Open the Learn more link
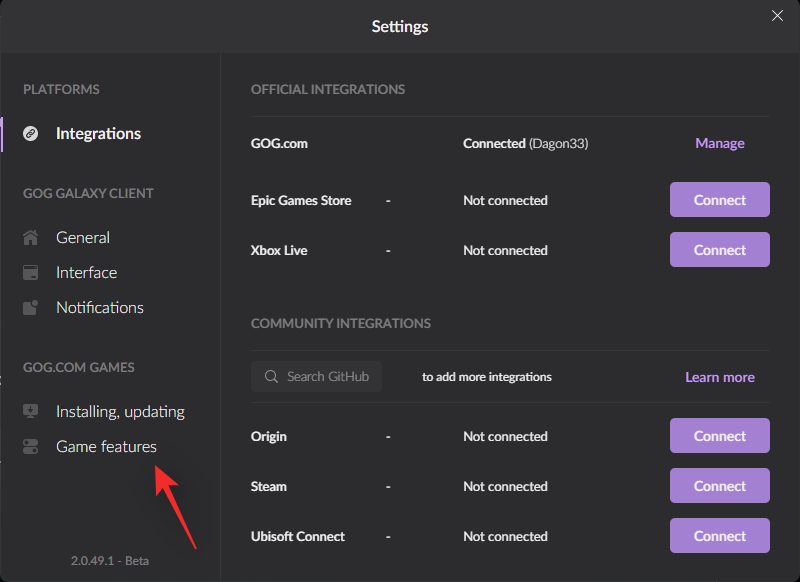The width and height of the screenshot is (800, 582). pos(720,377)
